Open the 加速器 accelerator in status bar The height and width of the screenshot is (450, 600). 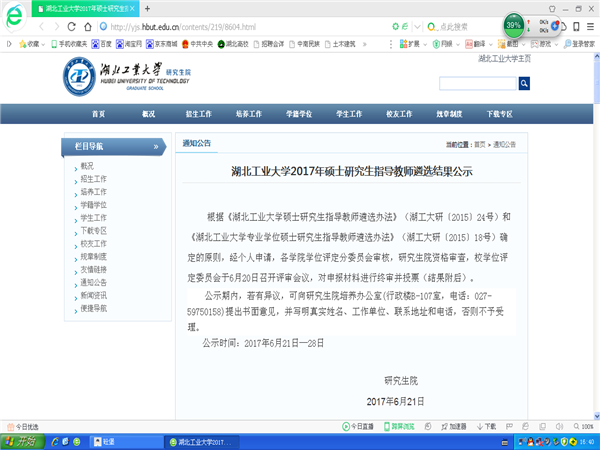454,426
